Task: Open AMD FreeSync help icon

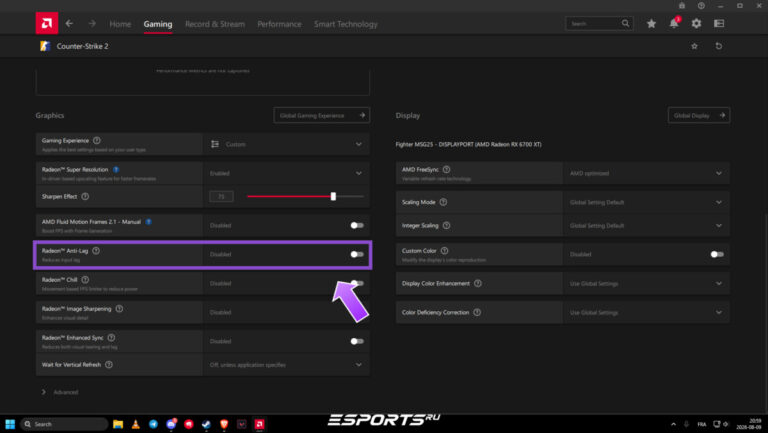Action: [x=446, y=169]
